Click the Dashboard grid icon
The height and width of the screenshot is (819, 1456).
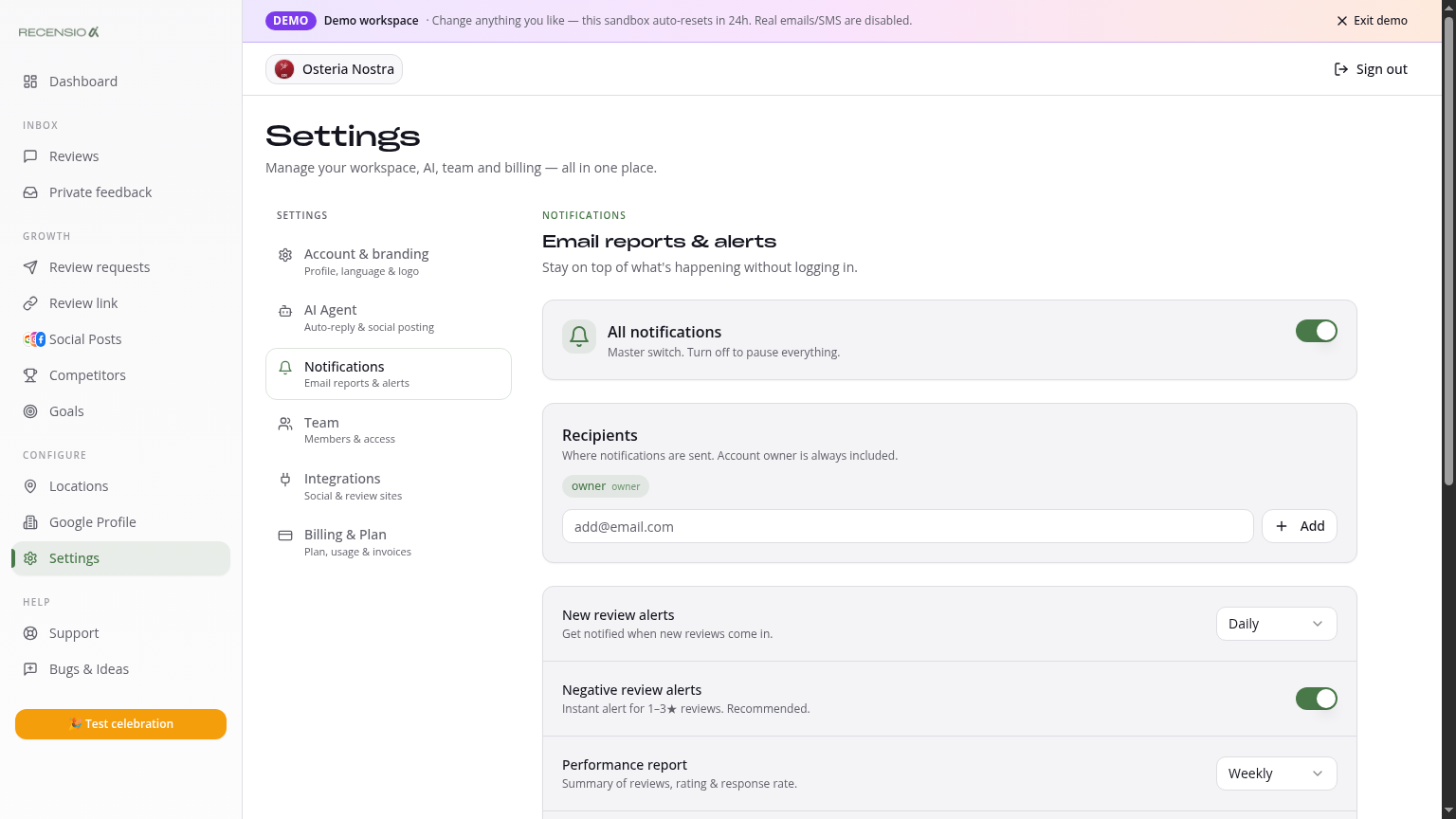coord(30,82)
